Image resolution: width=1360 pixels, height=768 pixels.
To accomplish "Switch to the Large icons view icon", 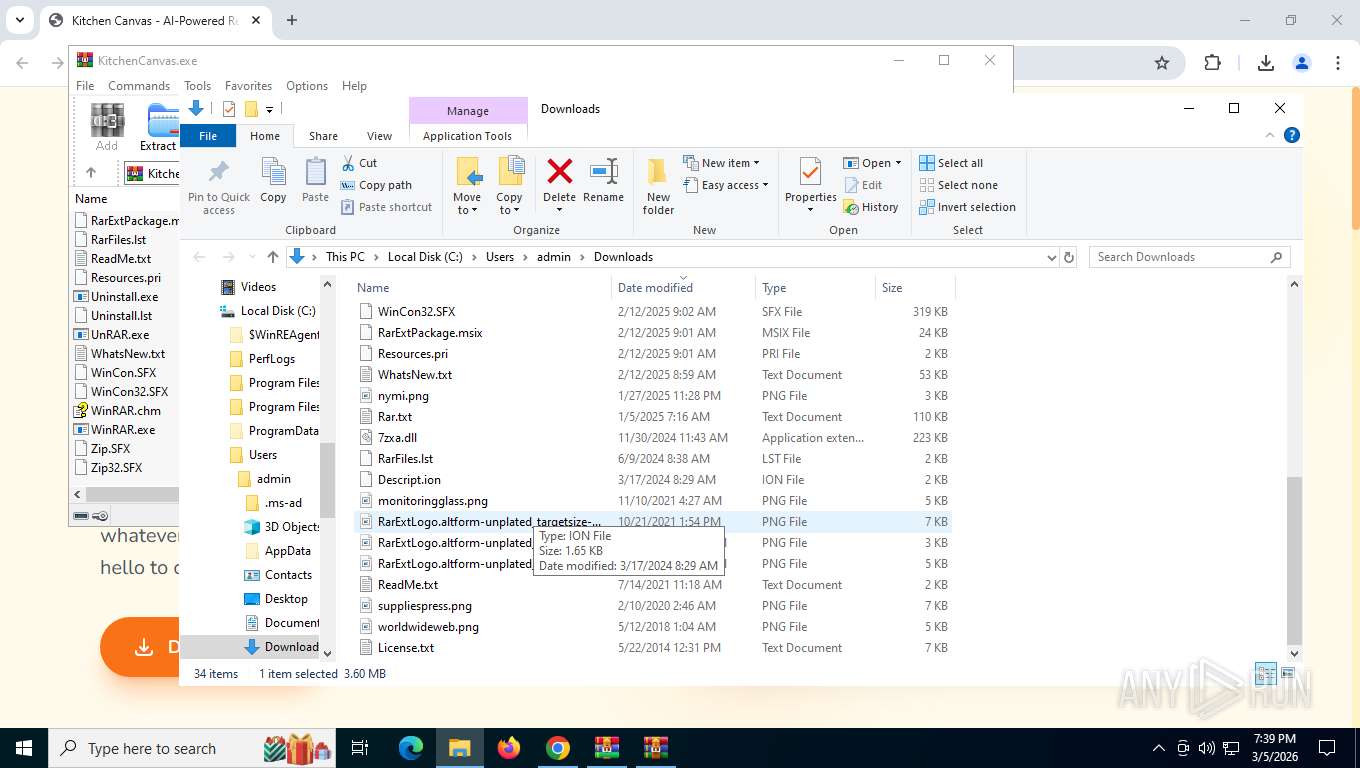I will (1287, 674).
